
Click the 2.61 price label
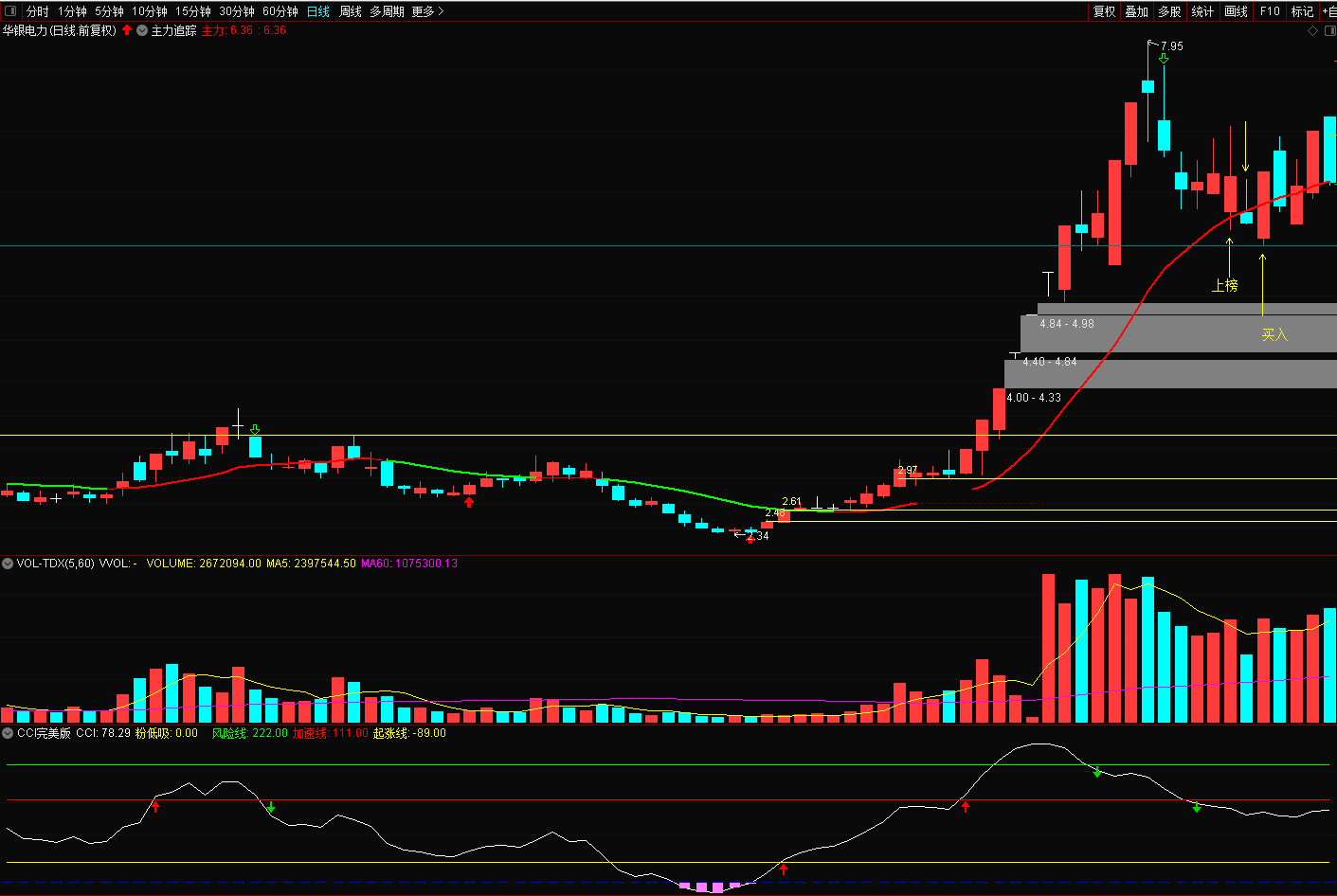(791, 502)
